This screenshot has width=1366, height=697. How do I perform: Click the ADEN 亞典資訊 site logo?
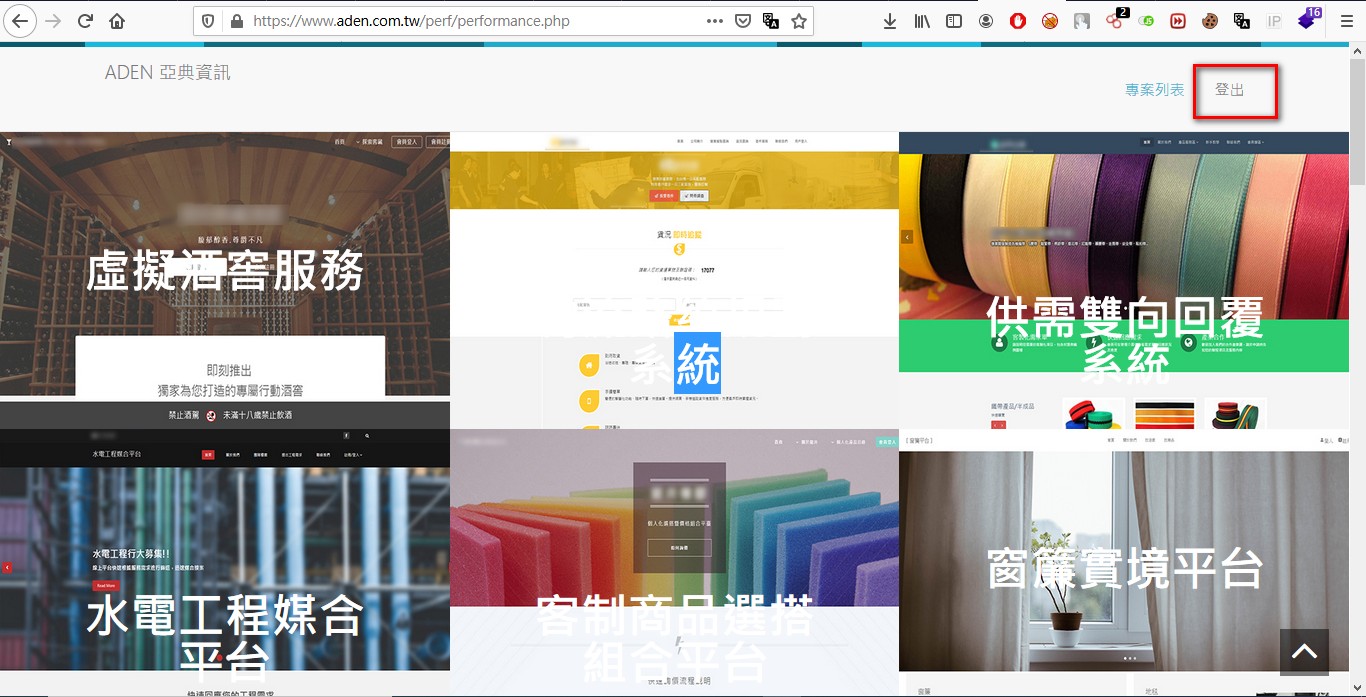click(167, 72)
